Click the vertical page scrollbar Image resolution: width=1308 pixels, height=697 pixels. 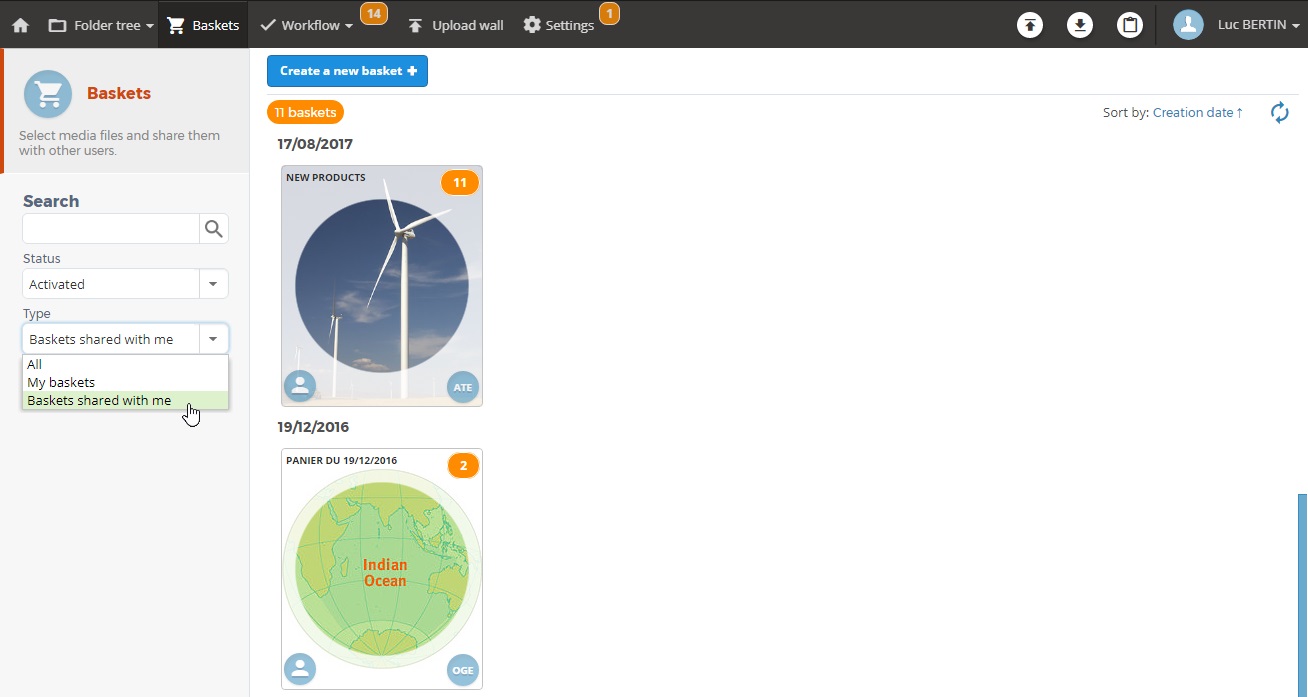1302,594
